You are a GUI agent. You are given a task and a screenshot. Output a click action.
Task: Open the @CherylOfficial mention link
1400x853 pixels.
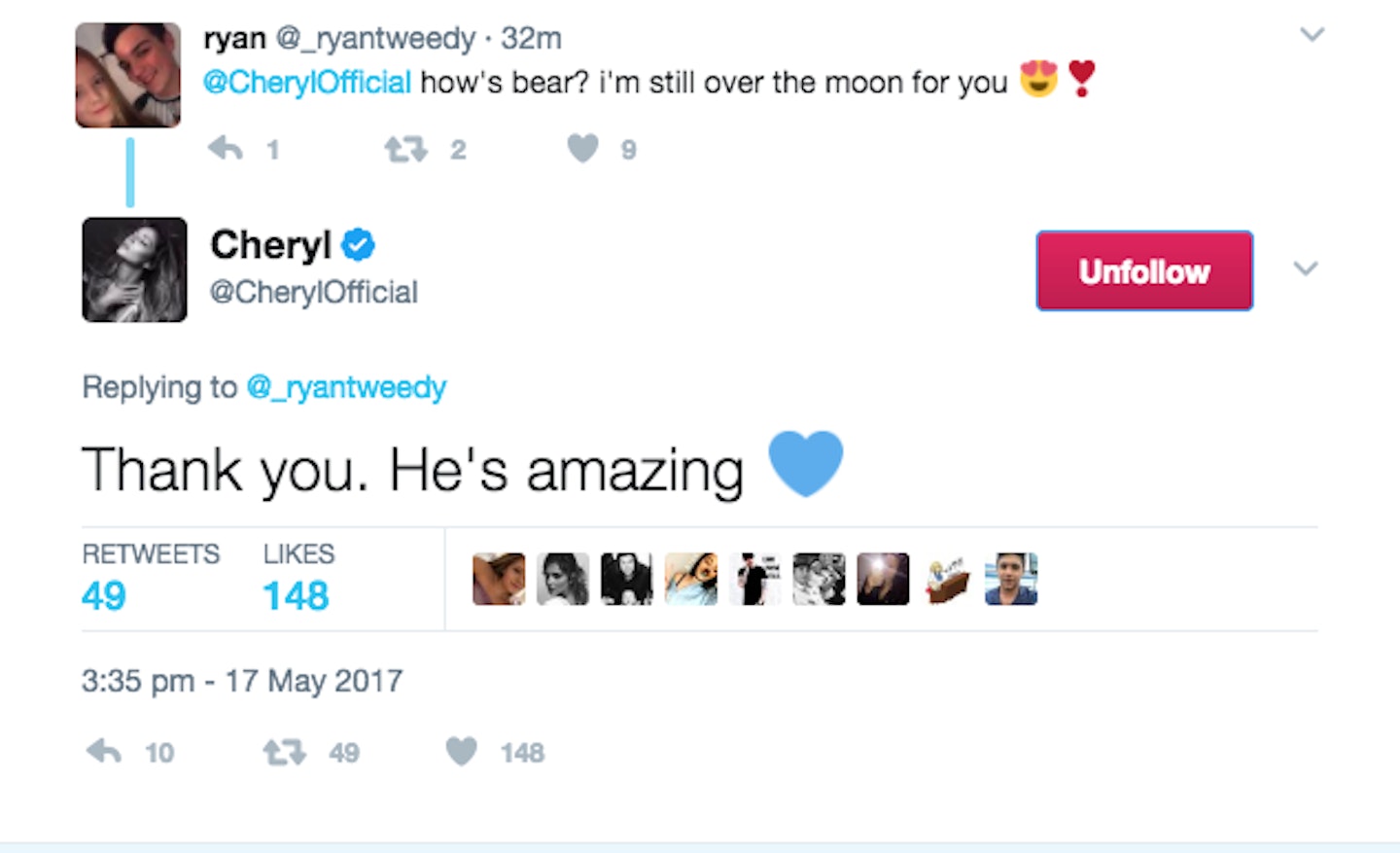pyautogui.click(x=307, y=83)
